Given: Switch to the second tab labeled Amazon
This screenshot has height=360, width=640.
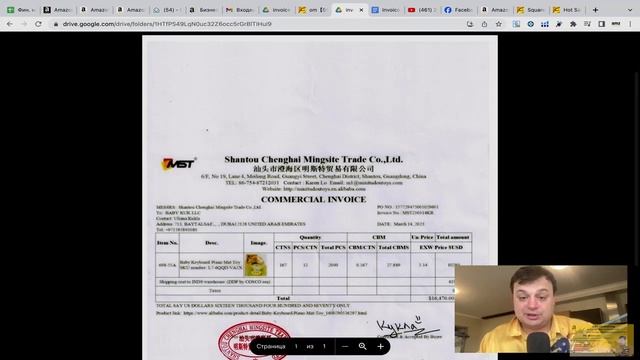Looking at the screenshot, I should tap(95, 10).
